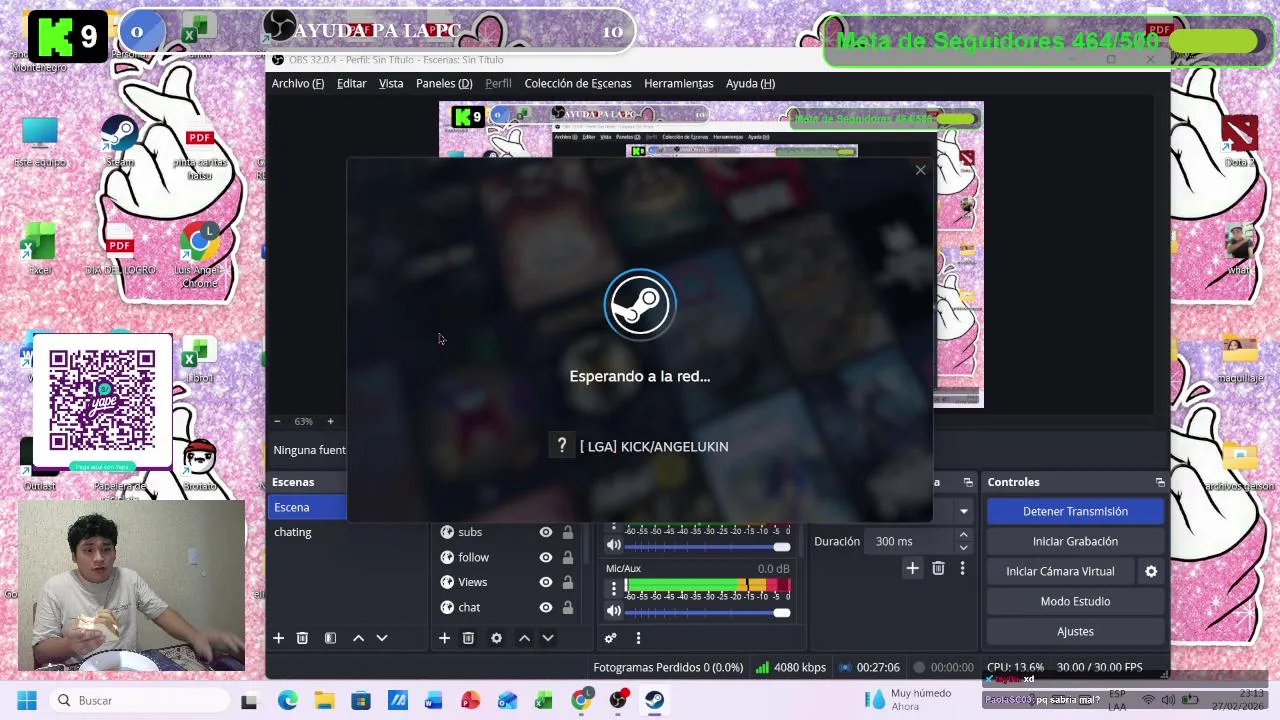The width and height of the screenshot is (1280, 720).
Task: Zoom out preview with minus button
Action: point(277,421)
